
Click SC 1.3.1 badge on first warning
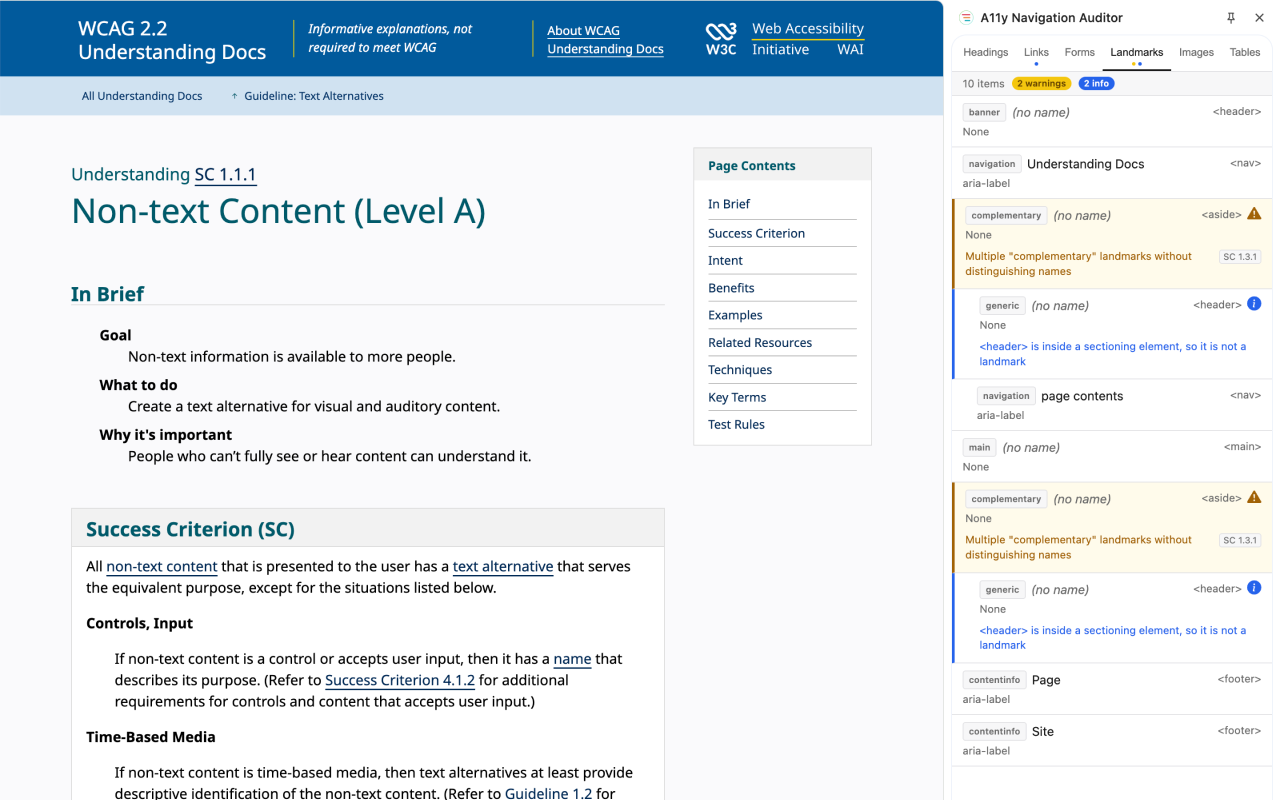point(1239,257)
